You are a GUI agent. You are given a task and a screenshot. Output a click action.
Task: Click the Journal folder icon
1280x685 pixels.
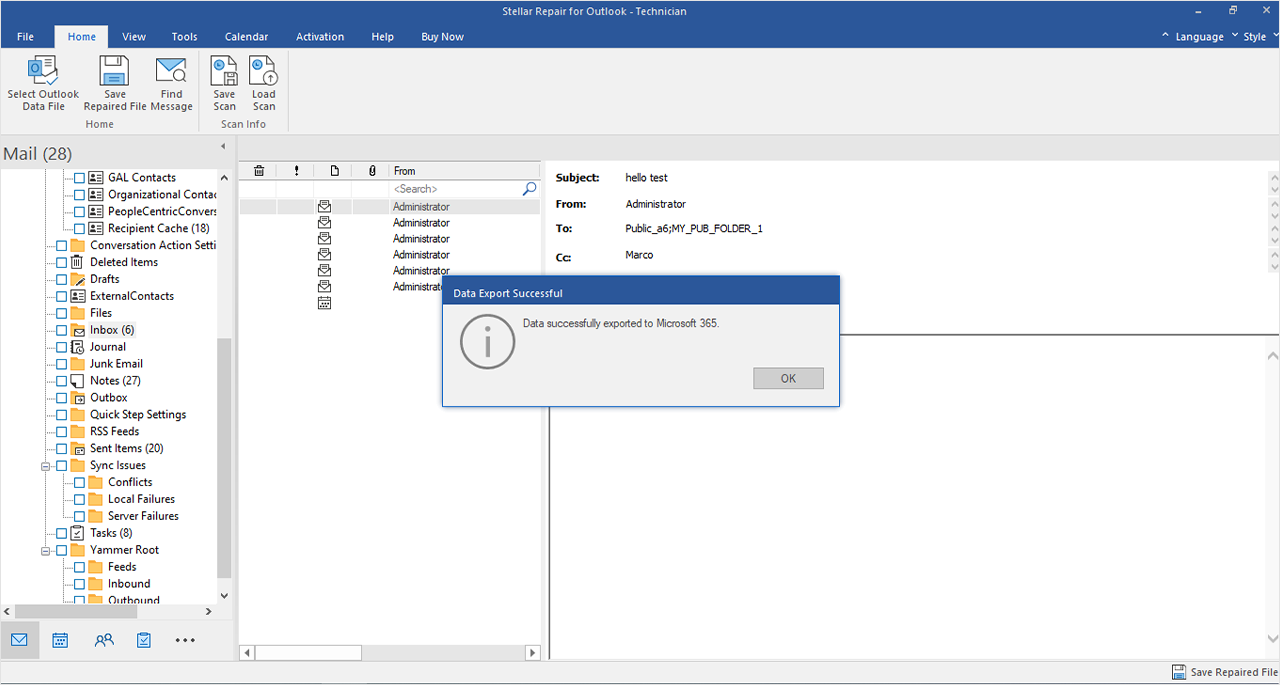pos(78,347)
